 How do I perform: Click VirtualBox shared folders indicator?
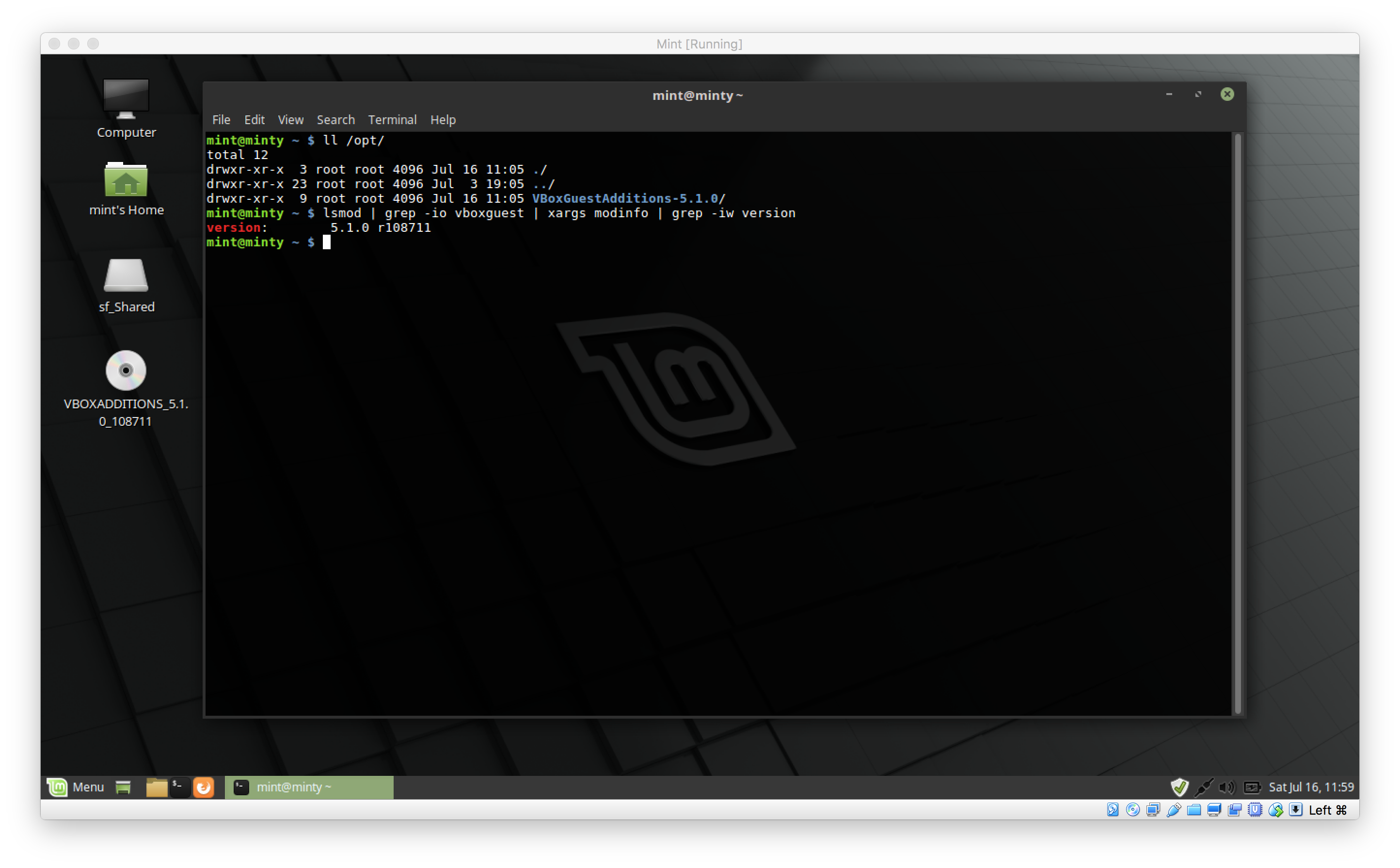click(x=1194, y=810)
